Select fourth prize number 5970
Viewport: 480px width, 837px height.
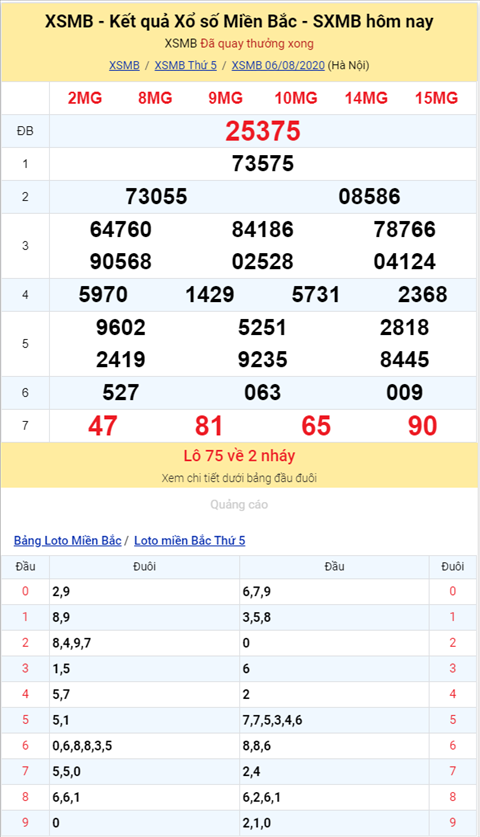click(103, 295)
